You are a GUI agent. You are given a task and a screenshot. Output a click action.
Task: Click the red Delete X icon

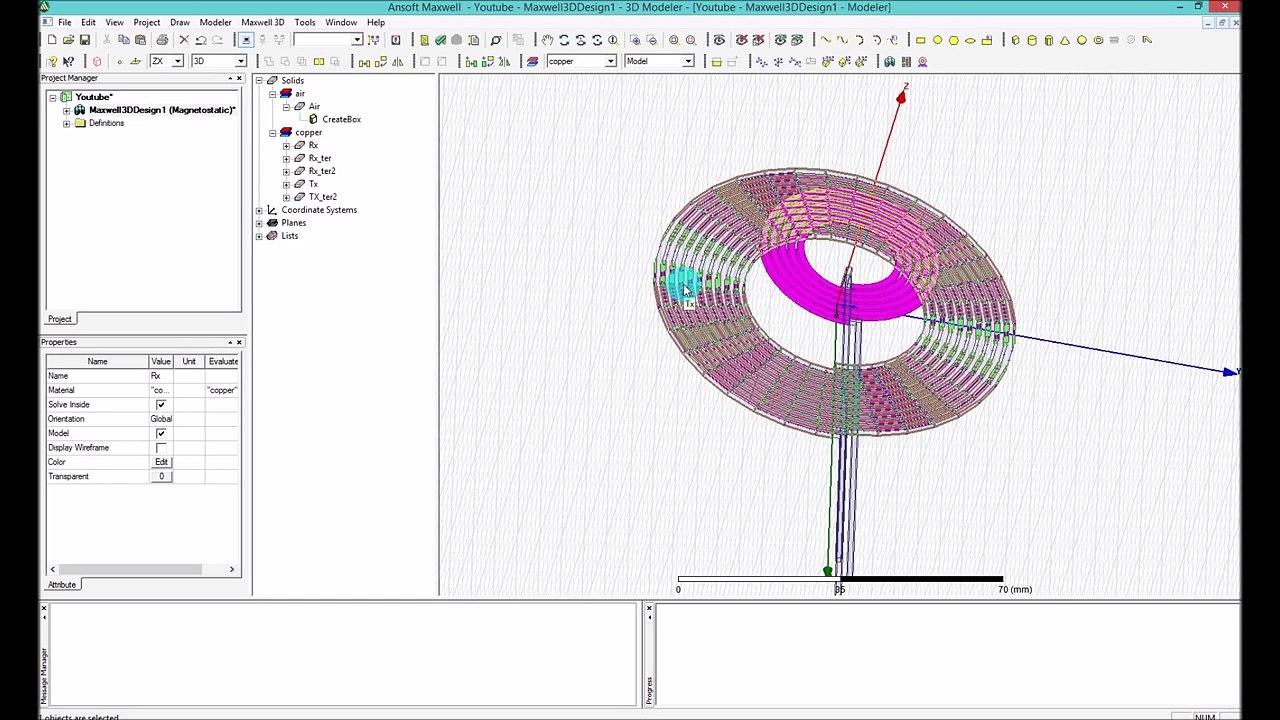184,40
